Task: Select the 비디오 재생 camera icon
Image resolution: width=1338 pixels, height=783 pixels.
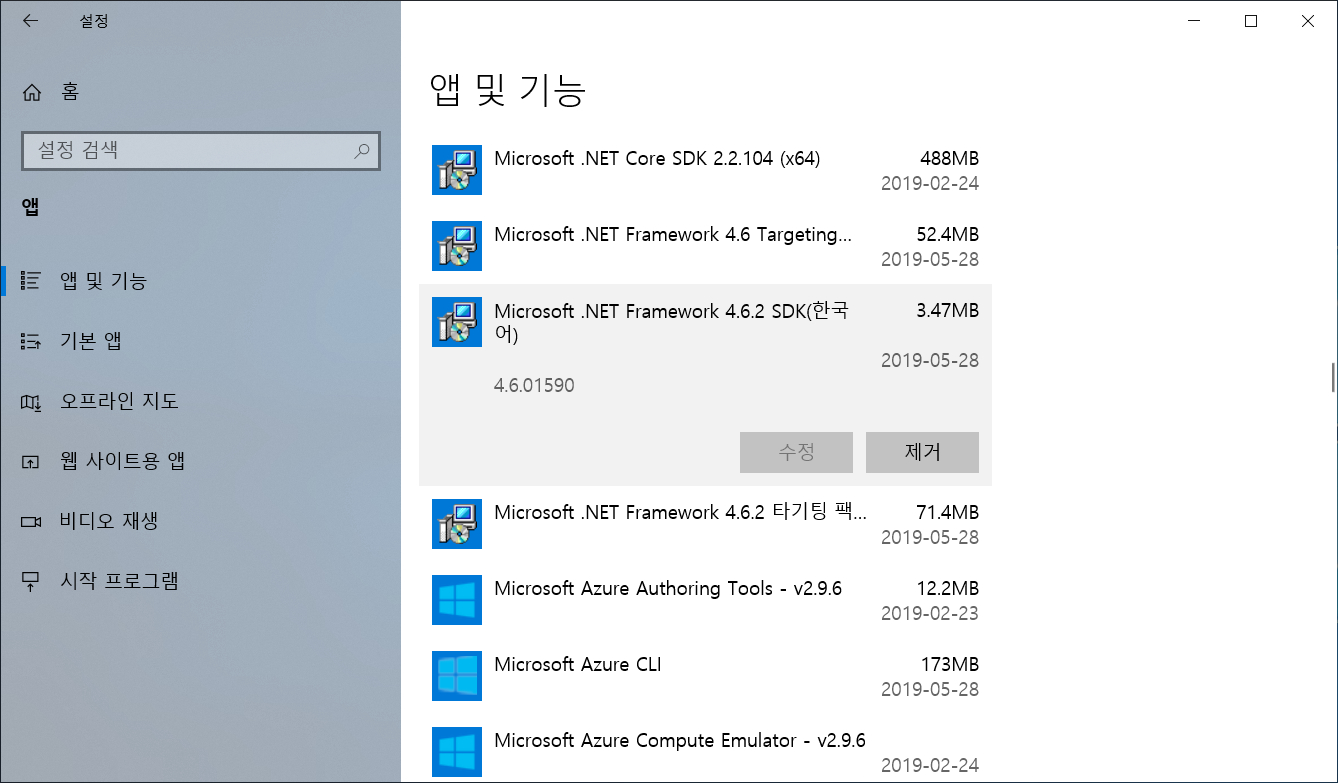Action: (x=31, y=521)
